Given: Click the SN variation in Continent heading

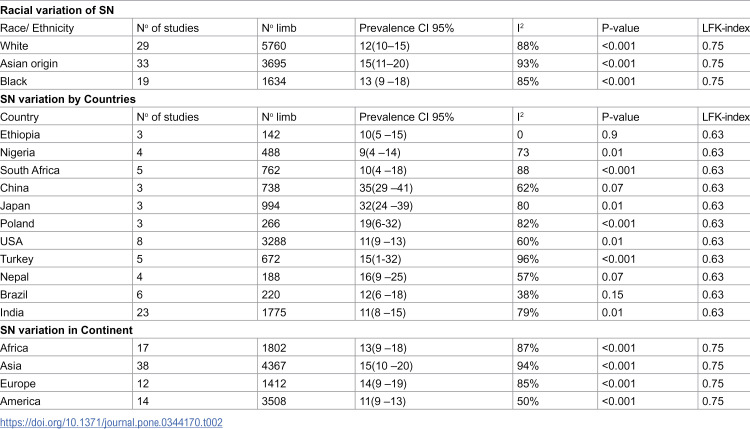Looking at the screenshot, I should coord(66,330).
